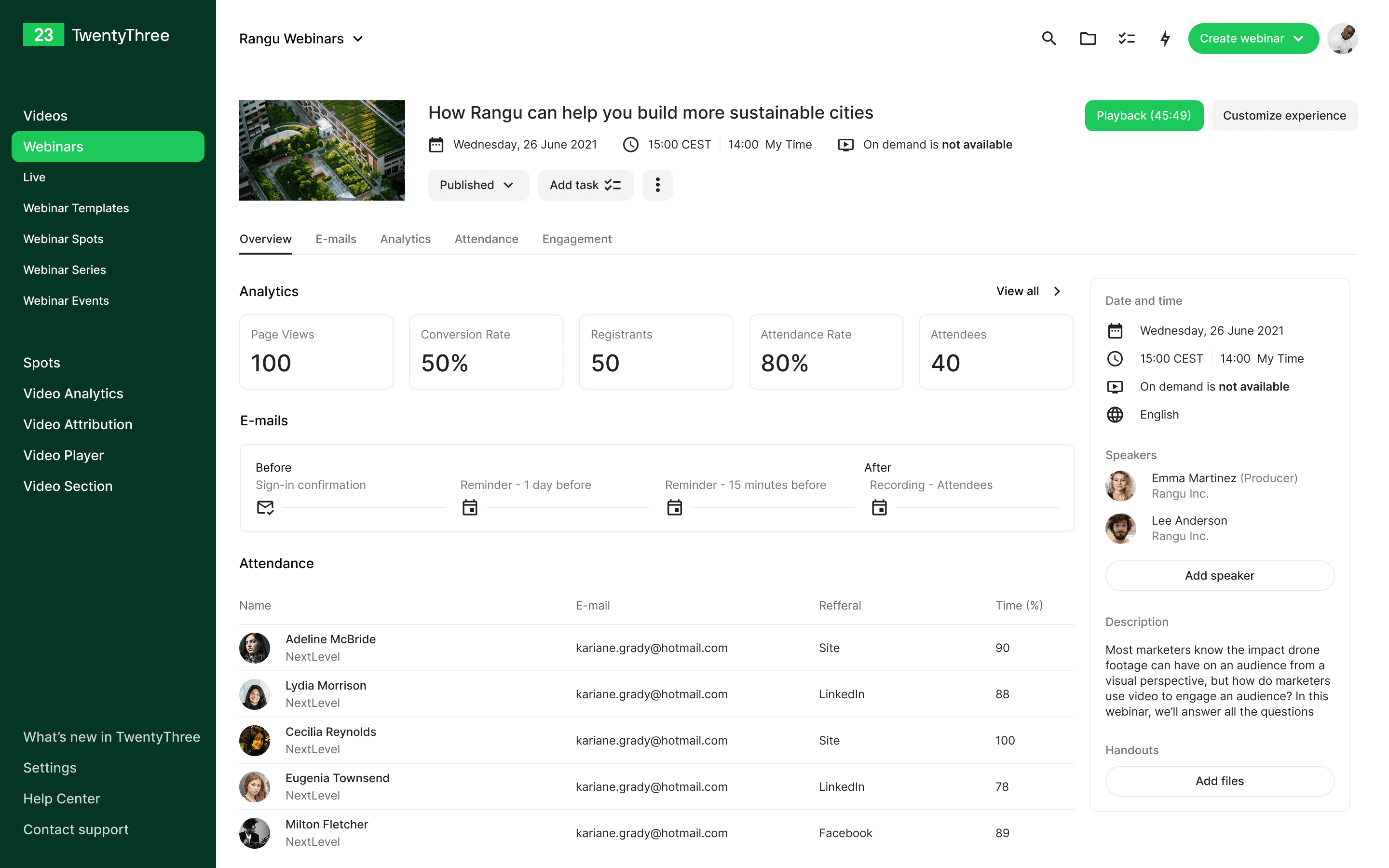Open Video Analytics in the sidebar
This screenshot has width=1389, height=868.
coord(73,394)
